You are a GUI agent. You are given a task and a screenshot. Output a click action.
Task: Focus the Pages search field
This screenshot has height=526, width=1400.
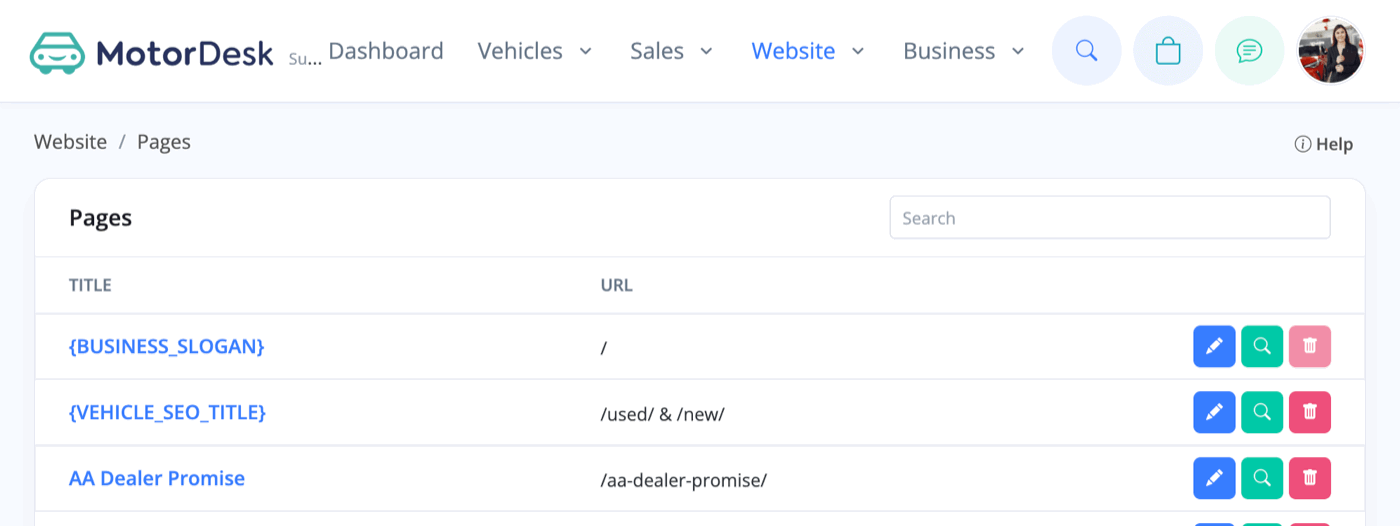click(x=1110, y=218)
